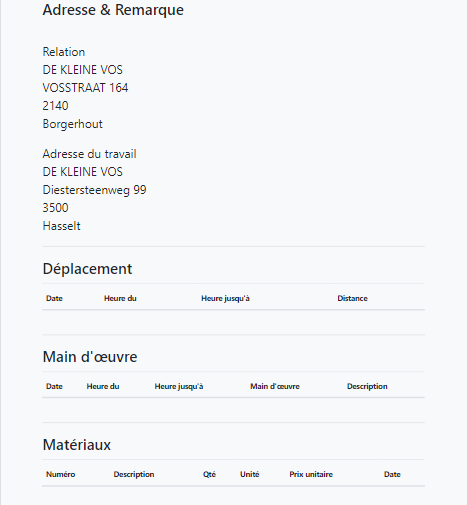Screen dimensions: 467x505
Task: Click Main d'œuvre column header
Action: click(275, 386)
